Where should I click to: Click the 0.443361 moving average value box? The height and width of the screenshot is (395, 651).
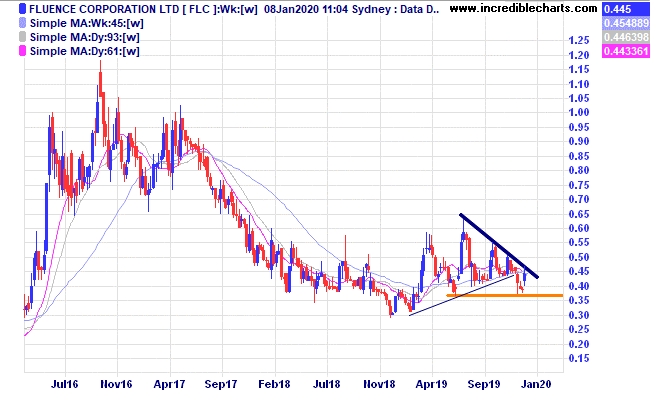point(625,52)
